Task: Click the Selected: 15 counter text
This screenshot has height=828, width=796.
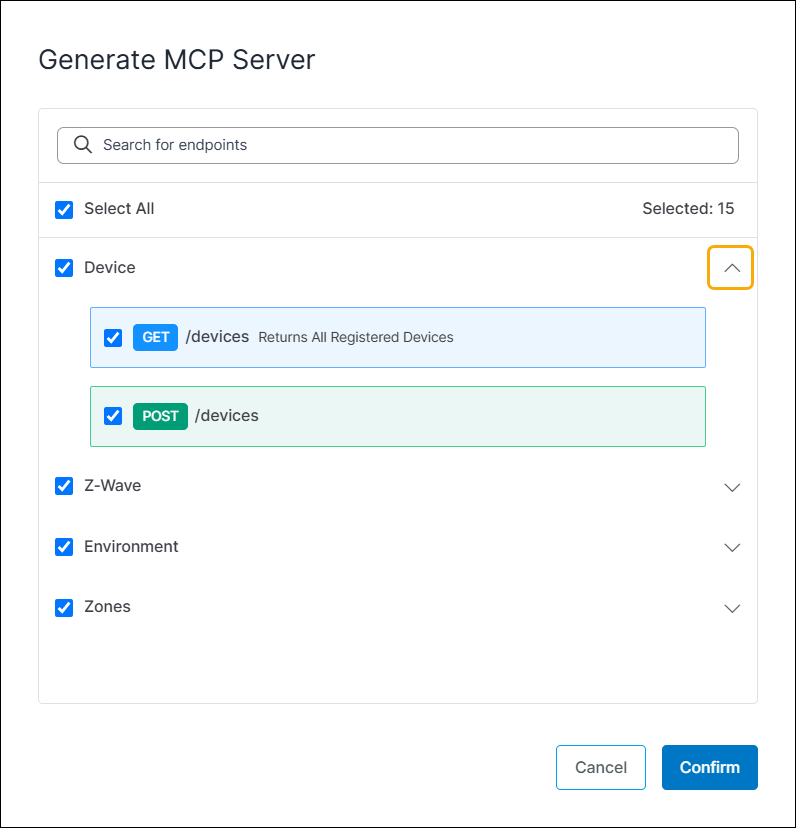Action: point(688,208)
